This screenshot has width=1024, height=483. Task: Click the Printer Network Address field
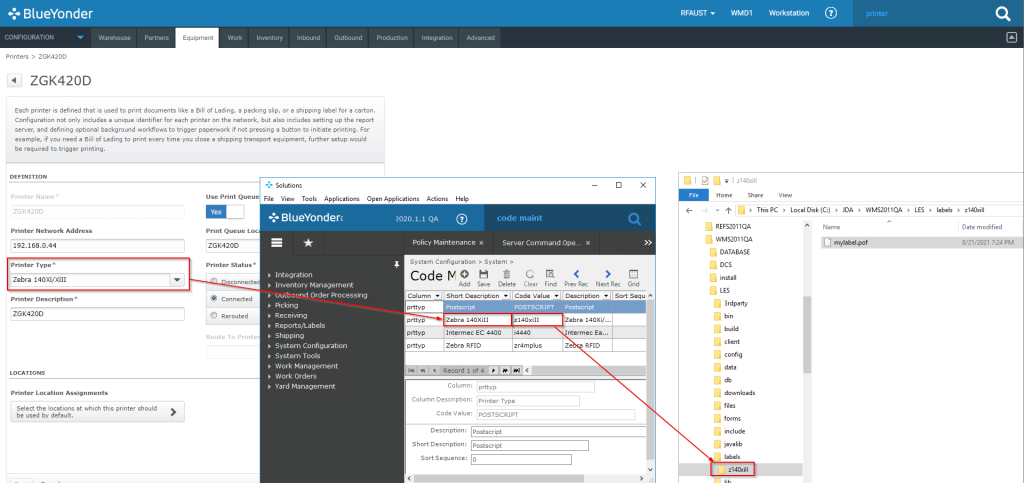[x=98, y=246]
